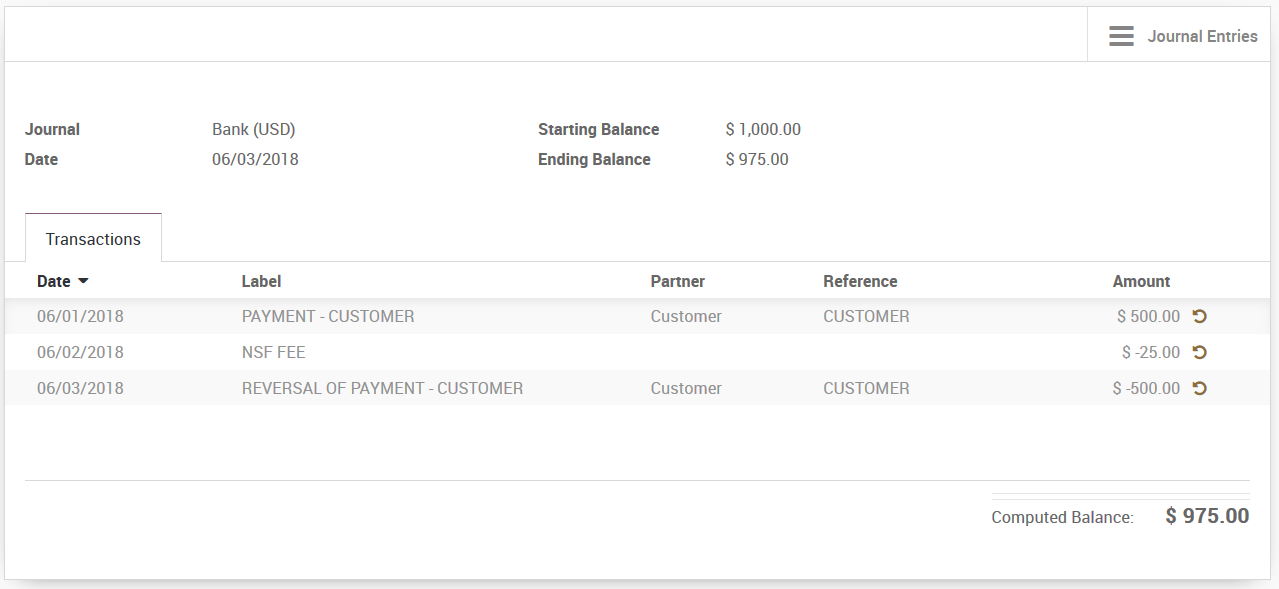Click the Bank (USD) journal value
The image size is (1279, 589).
(x=253, y=129)
